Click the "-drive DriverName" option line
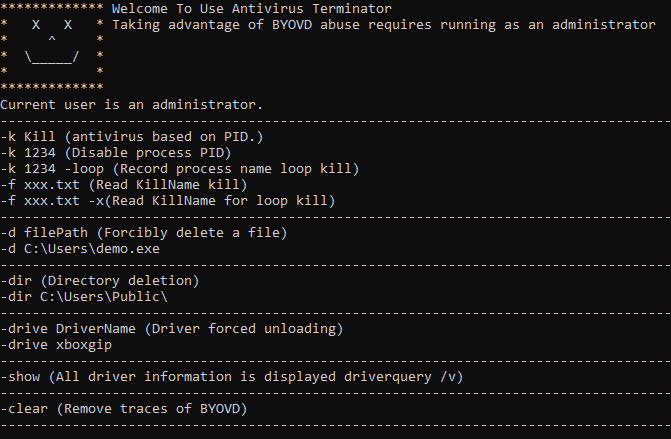Viewport: 671px width, 439px height. (172, 329)
